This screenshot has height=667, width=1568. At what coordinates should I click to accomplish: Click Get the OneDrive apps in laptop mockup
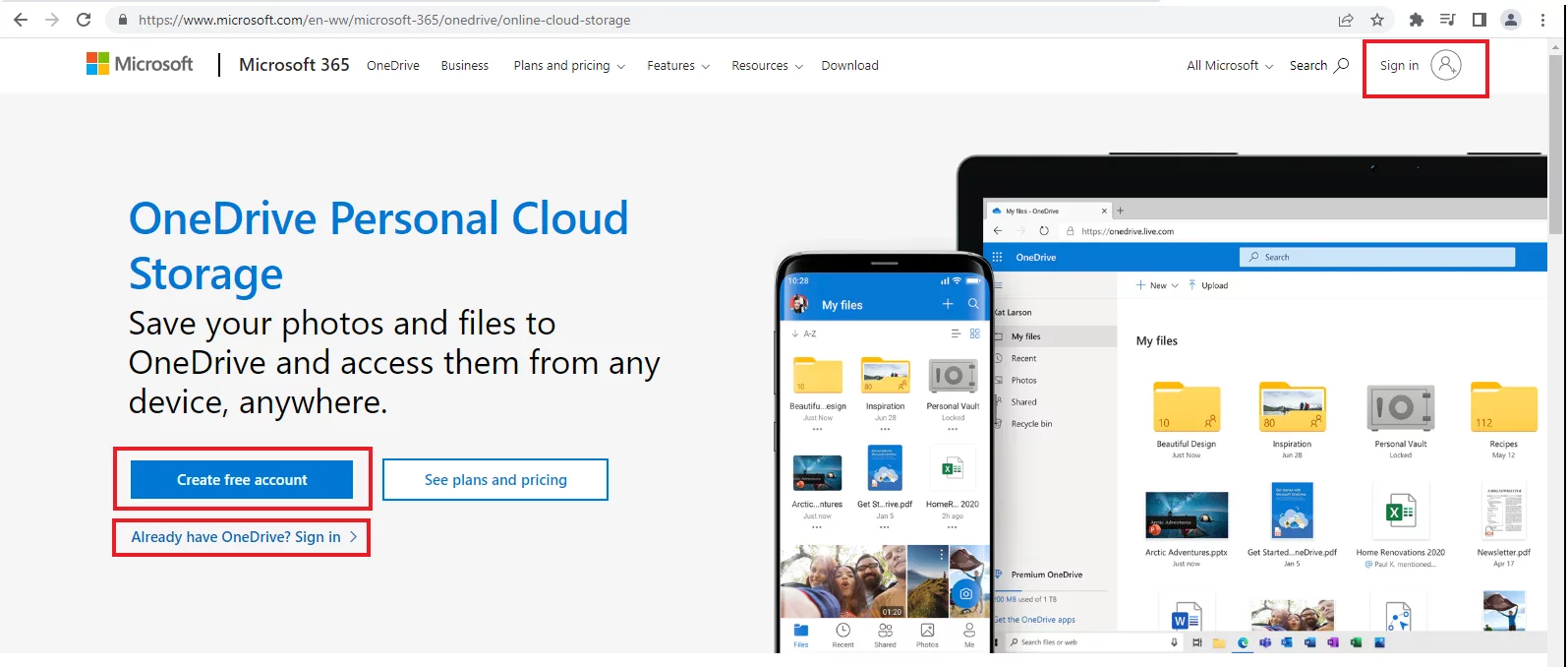1034,620
